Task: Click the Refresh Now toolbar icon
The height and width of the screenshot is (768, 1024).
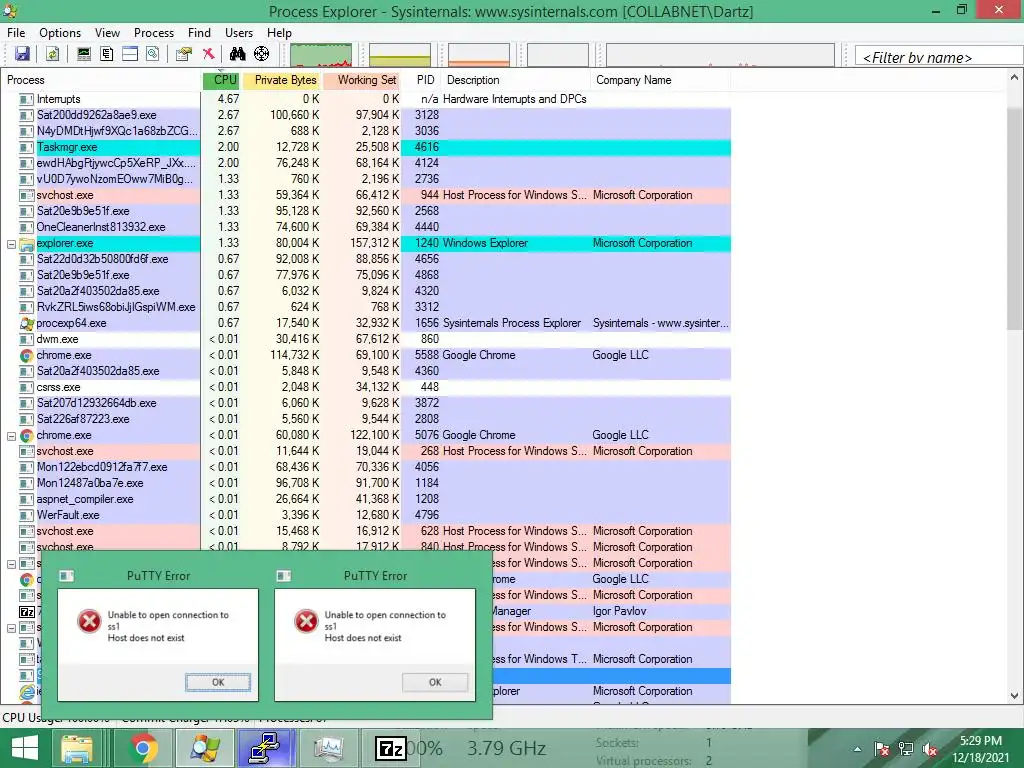Action: (53, 54)
